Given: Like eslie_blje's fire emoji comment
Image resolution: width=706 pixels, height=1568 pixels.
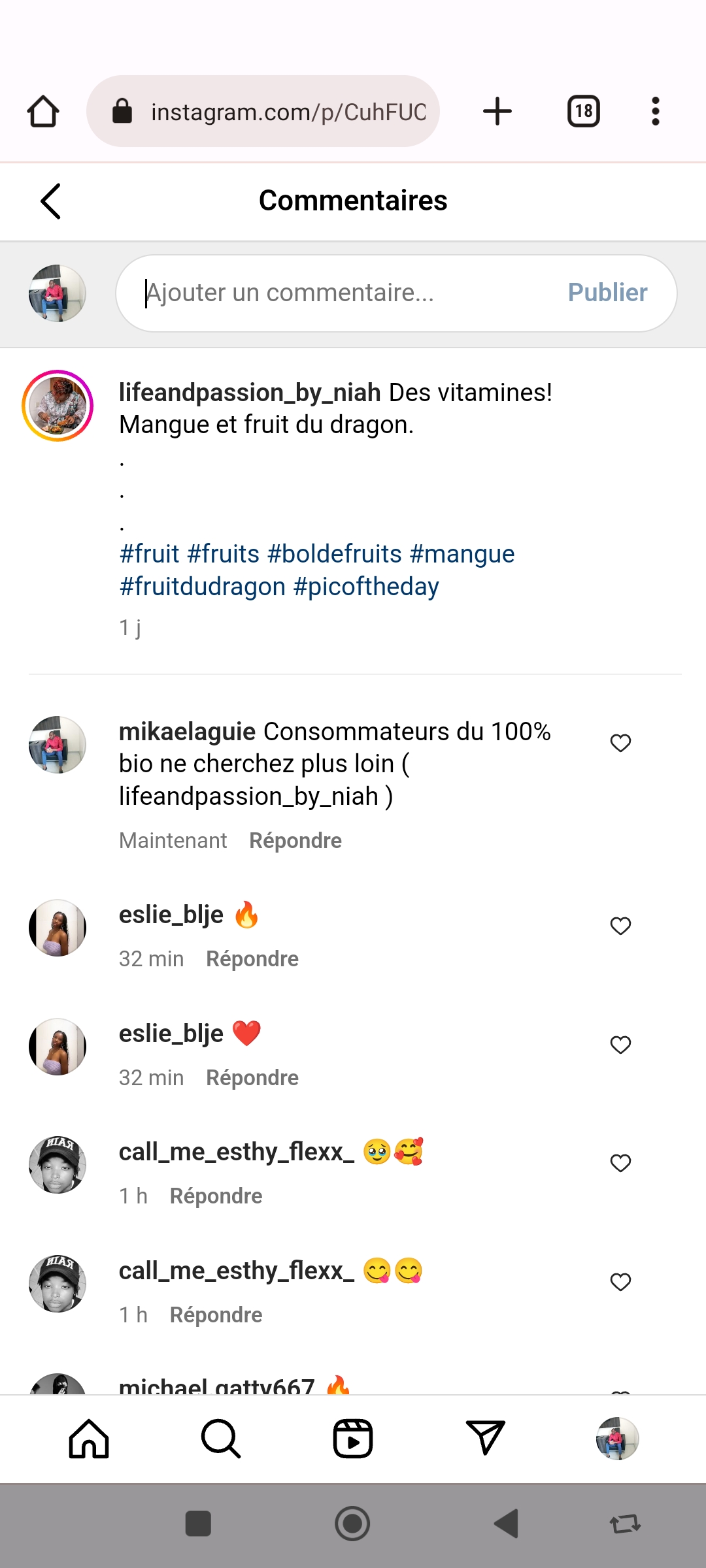Looking at the screenshot, I should coord(620,926).
